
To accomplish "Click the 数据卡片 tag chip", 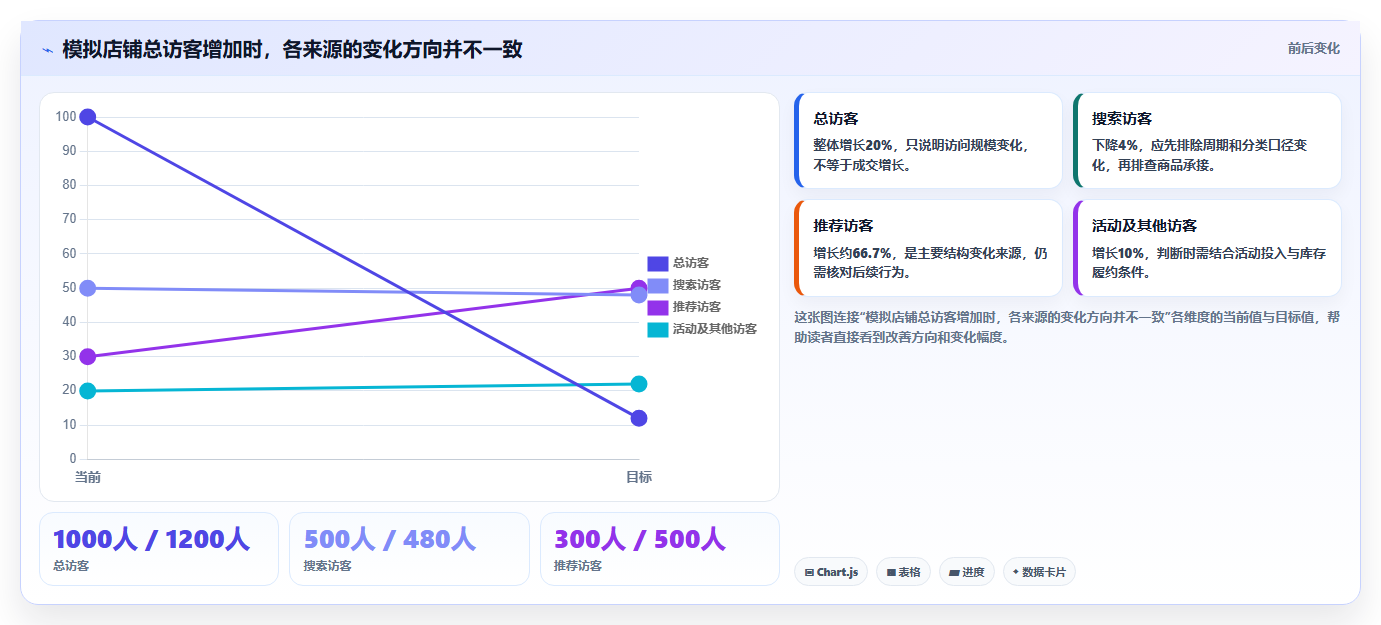I will point(1039,572).
